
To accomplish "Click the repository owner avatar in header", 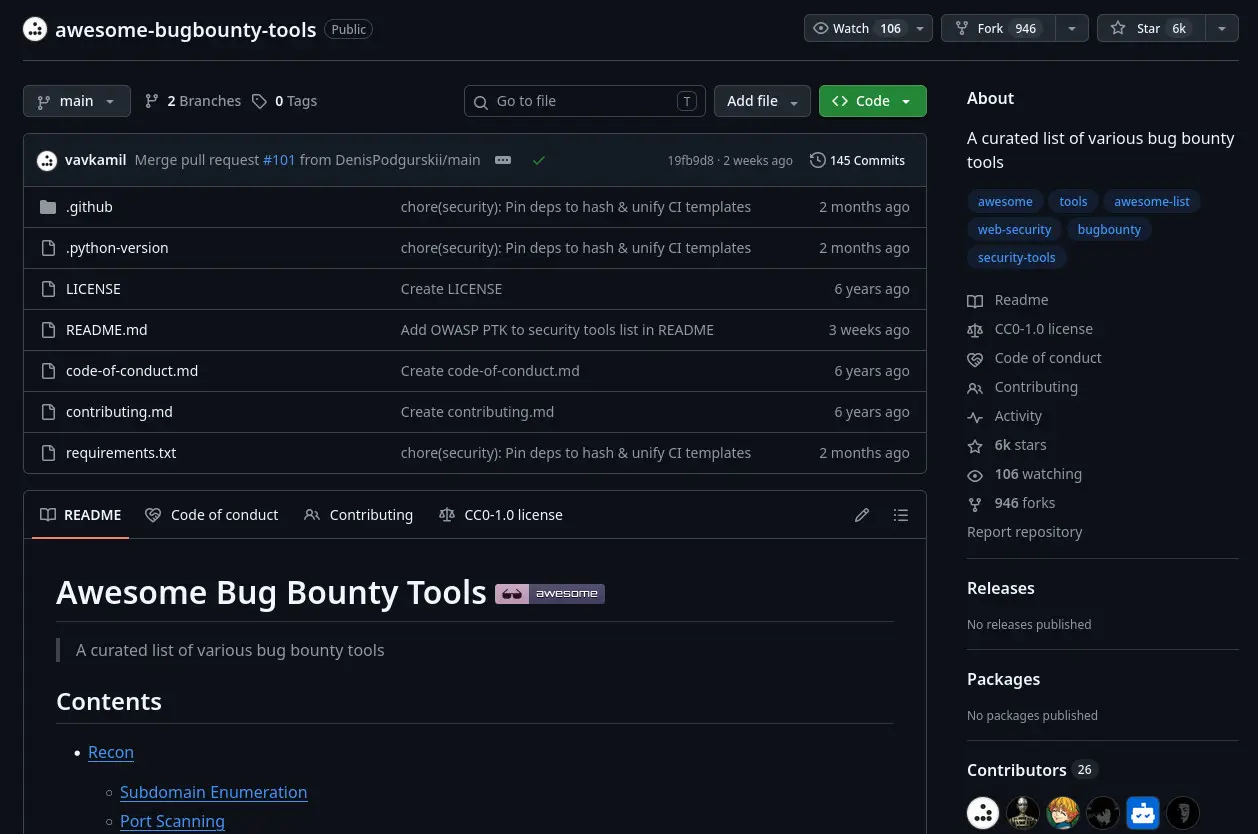I will (x=35, y=29).
